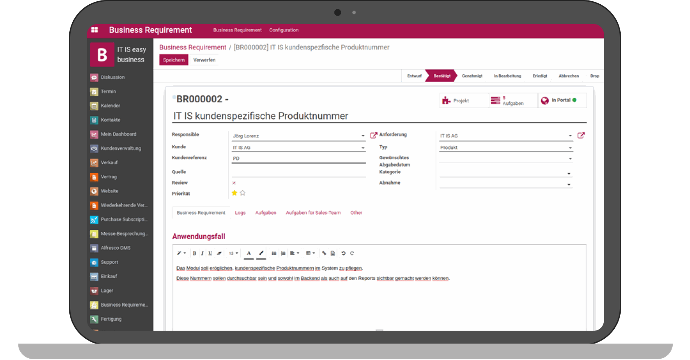This screenshot has width=690, height=360.
Task: Open the font size dropdown in editor
Action: coord(233,253)
